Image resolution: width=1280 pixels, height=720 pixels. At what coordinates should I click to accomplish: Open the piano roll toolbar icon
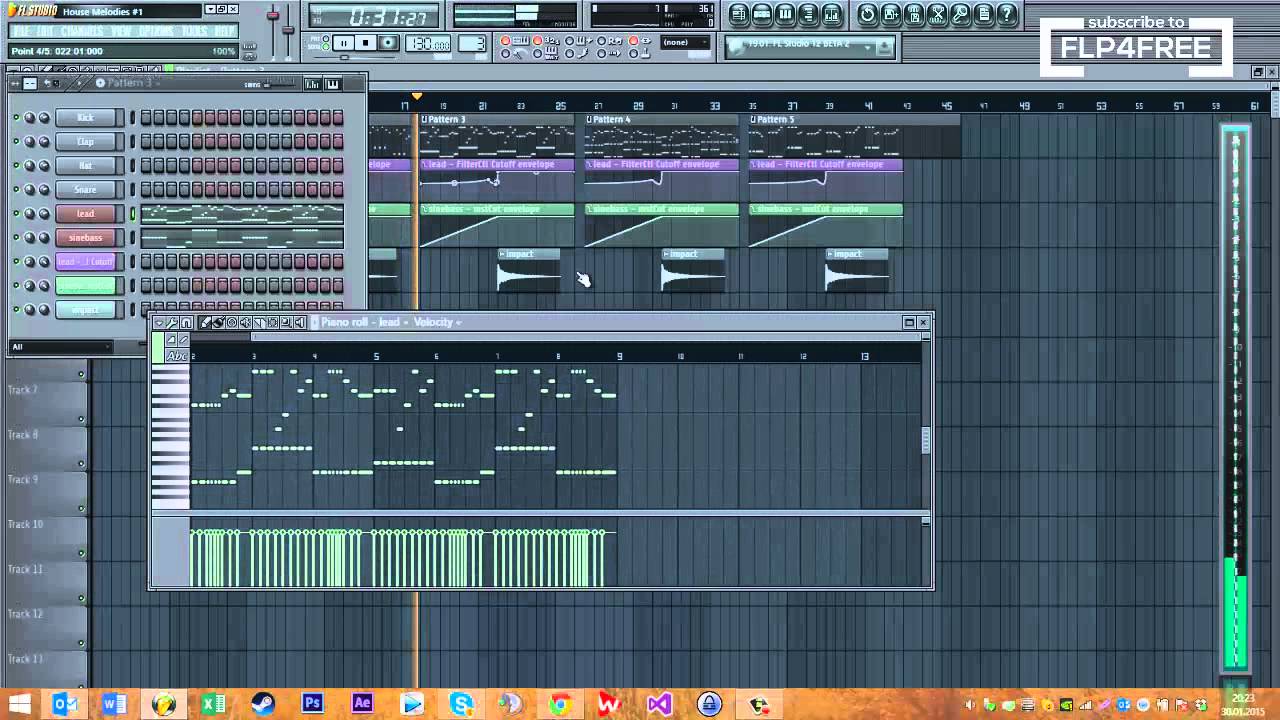[x=785, y=14]
